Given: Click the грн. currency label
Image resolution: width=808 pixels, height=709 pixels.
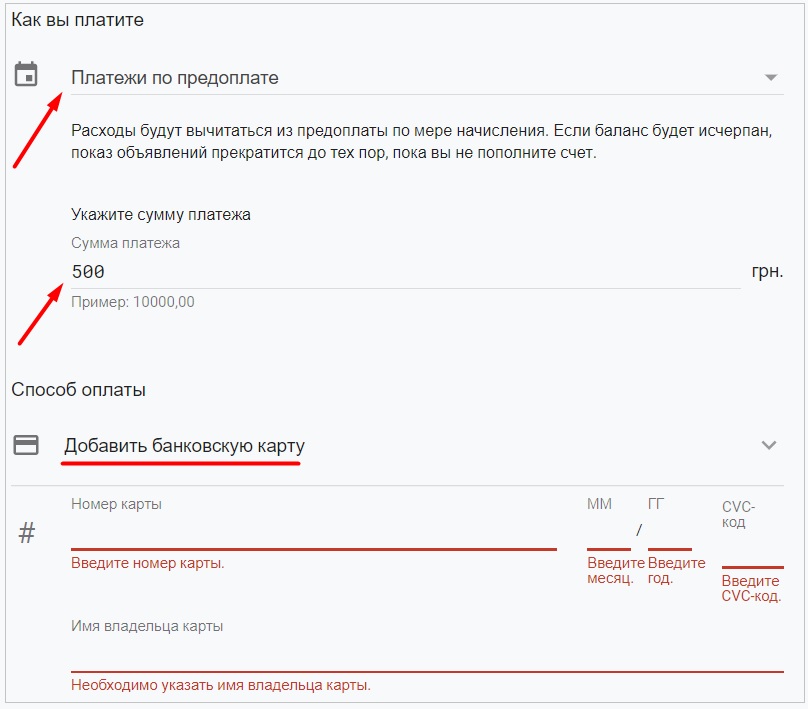Looking at the screenshot, I should pyautogui.click(x=767, y=272).
